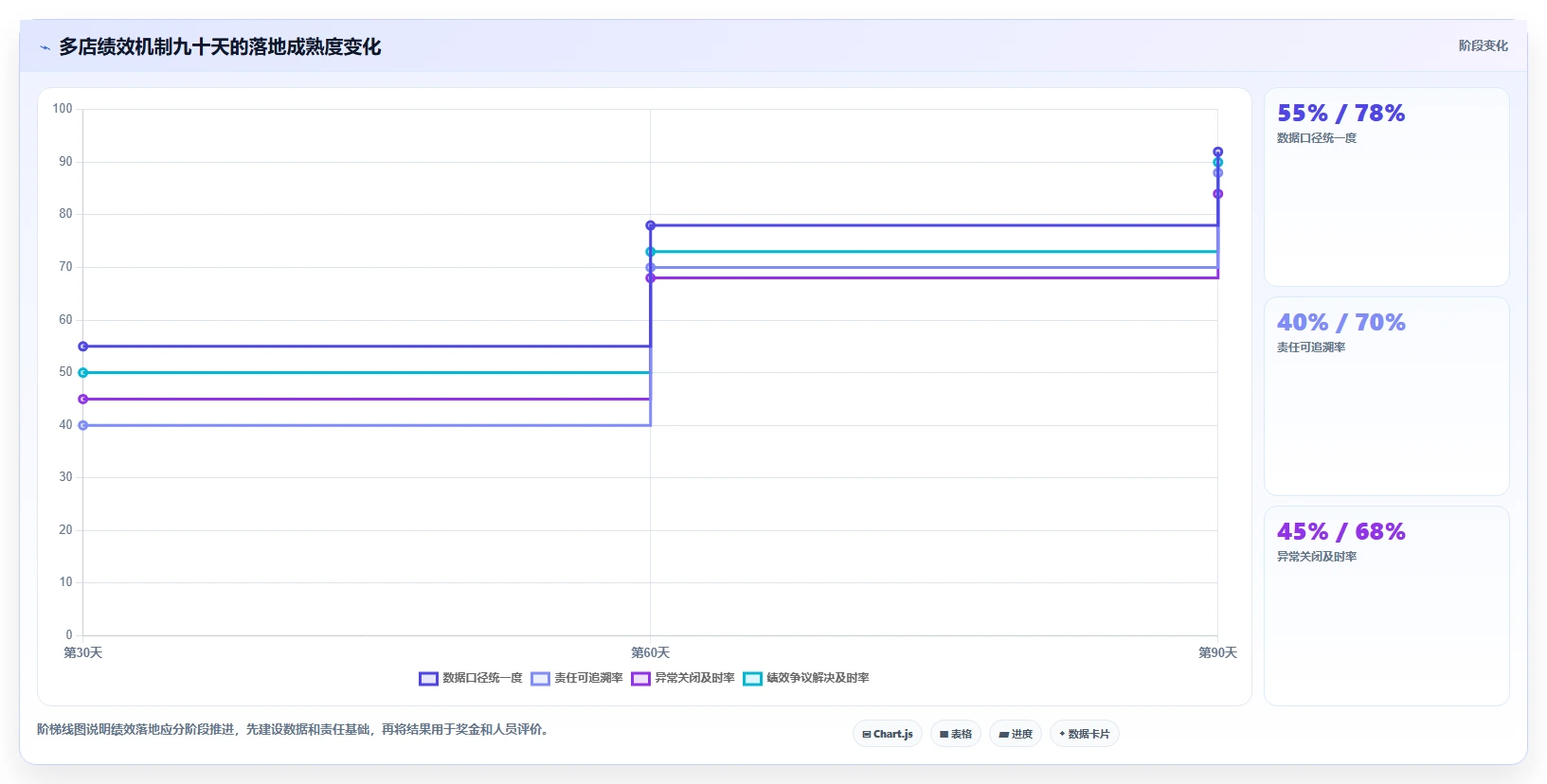Click the Chart.js pill tag
Viewport: 1547px width, 784px height.
click(888, 734)
